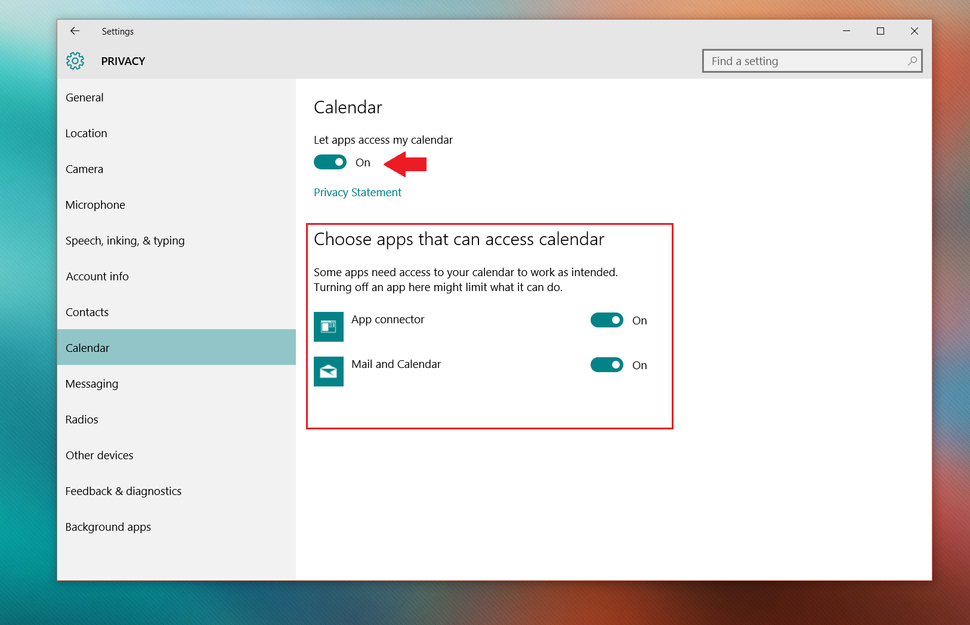Disable calendar access for App connector
Image resolution: width=970 pixels, height=625 pixels.
click(607, 320)
